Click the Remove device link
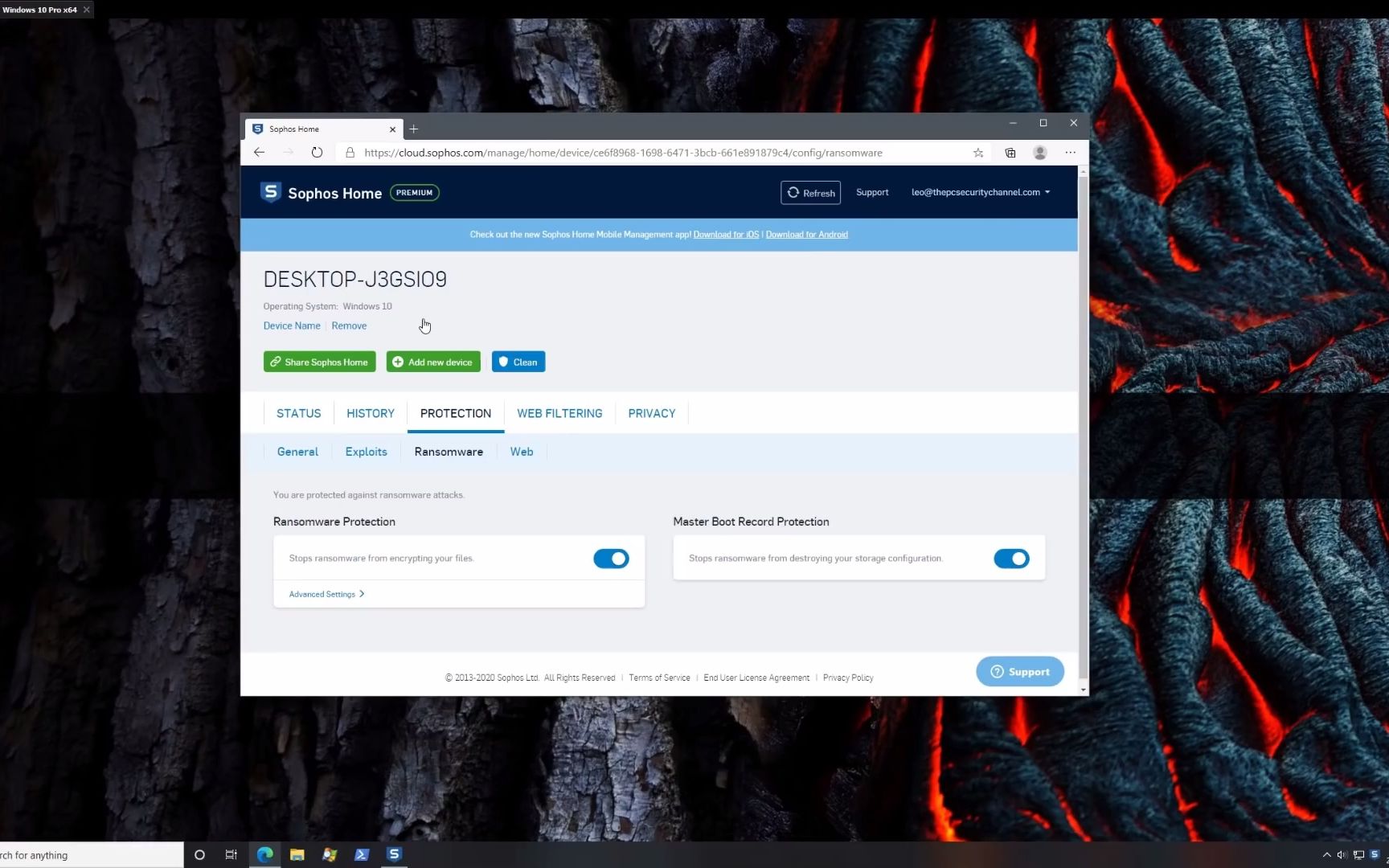 point(349,325)
